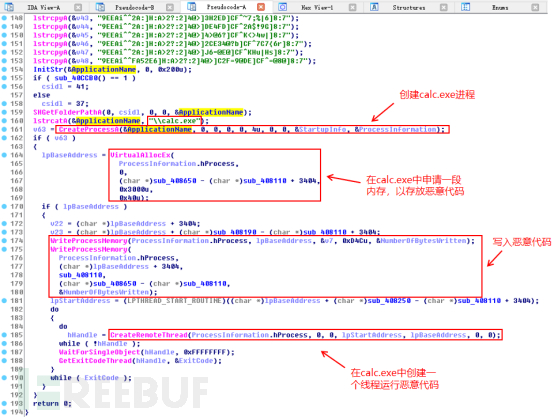Image resolution: width=554 pixels, height=417 pixels.
Task: Toggle breakpoint dot on line 193
Action: click(4, 403)
